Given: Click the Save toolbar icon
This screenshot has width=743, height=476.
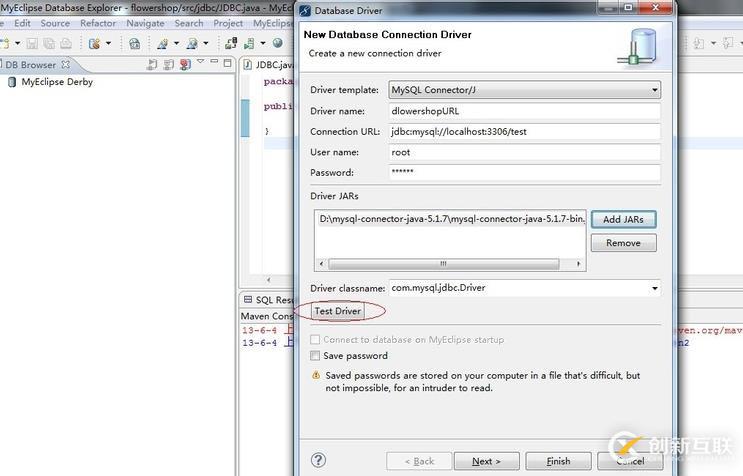Looking at the screenshot, I should pyautogui.click(x=32, y=44).
